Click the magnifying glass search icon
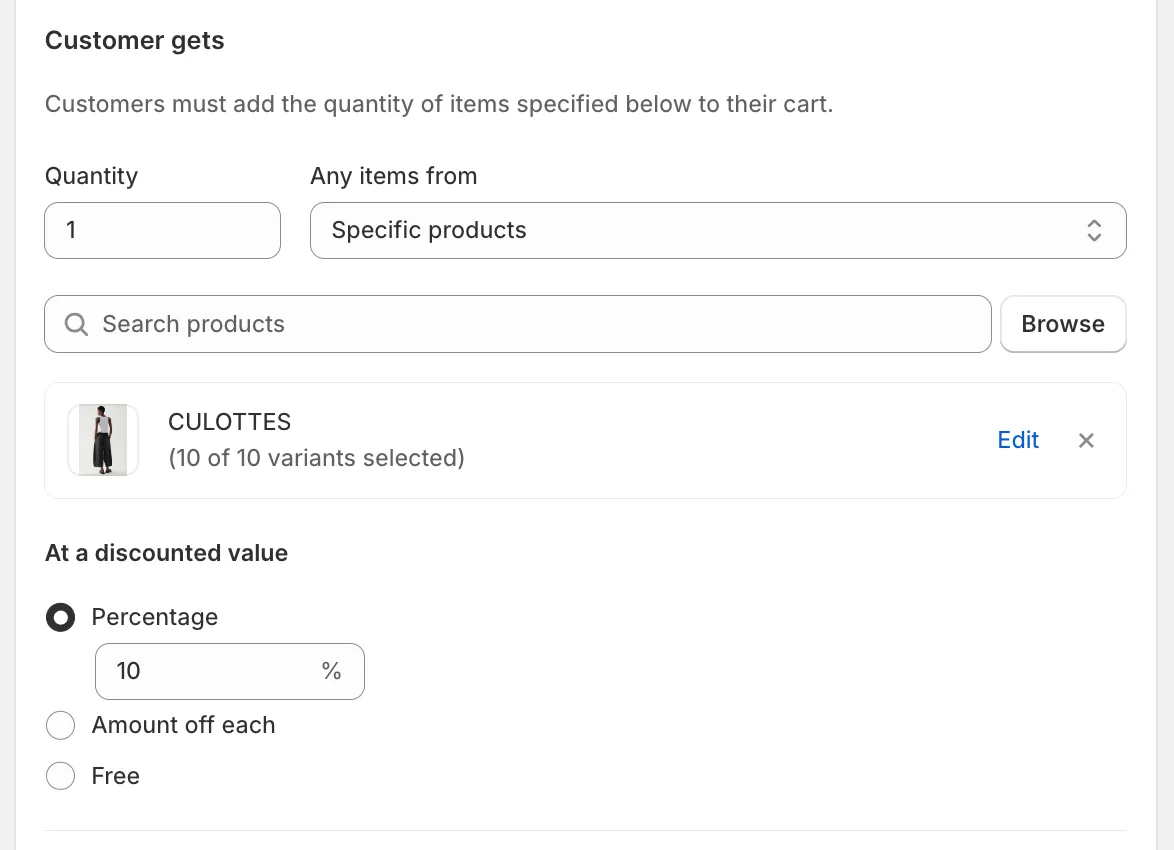Image resolution: width=1174 pixels, height=850 pixels. tap(76, 324)
